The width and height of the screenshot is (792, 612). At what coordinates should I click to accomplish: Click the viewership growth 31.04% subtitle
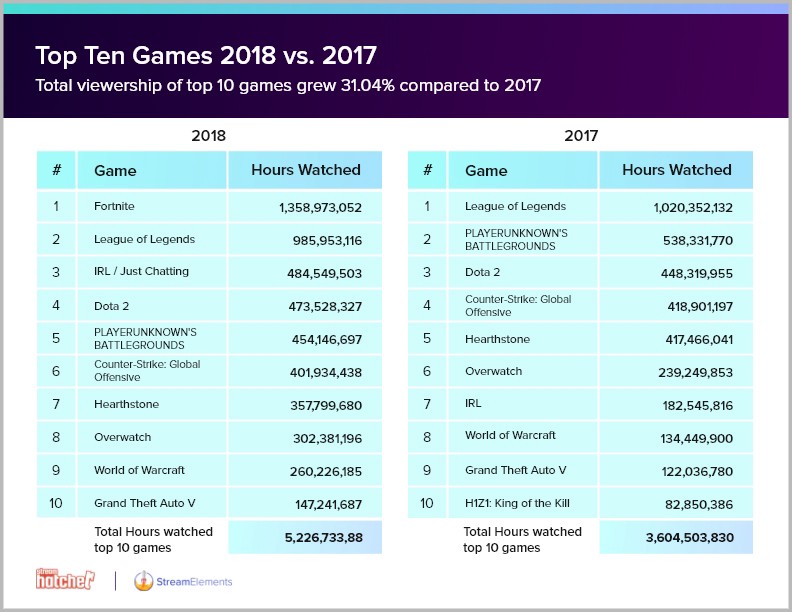[288, 84]
